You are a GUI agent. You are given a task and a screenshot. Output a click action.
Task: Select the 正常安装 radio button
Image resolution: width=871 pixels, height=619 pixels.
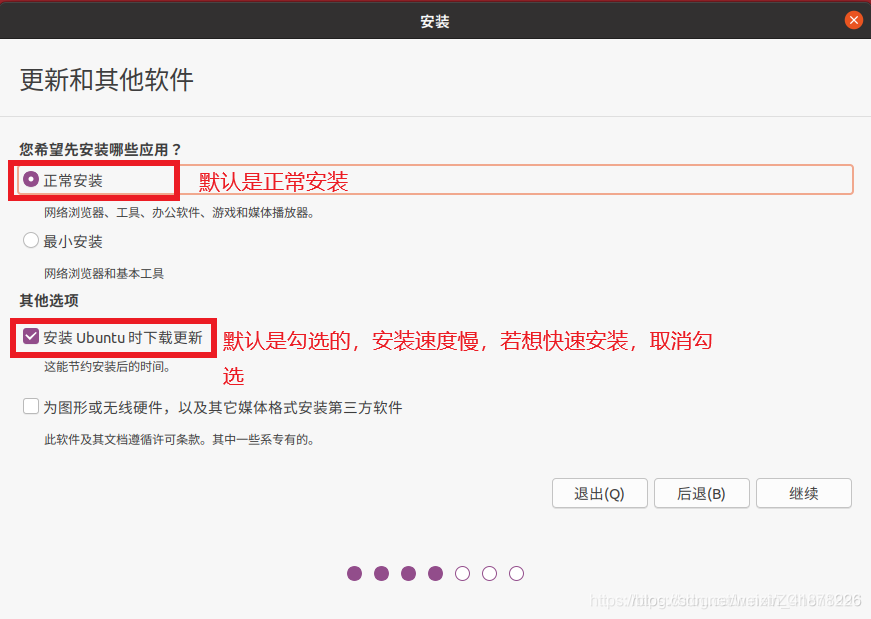(x=31, y=179)
